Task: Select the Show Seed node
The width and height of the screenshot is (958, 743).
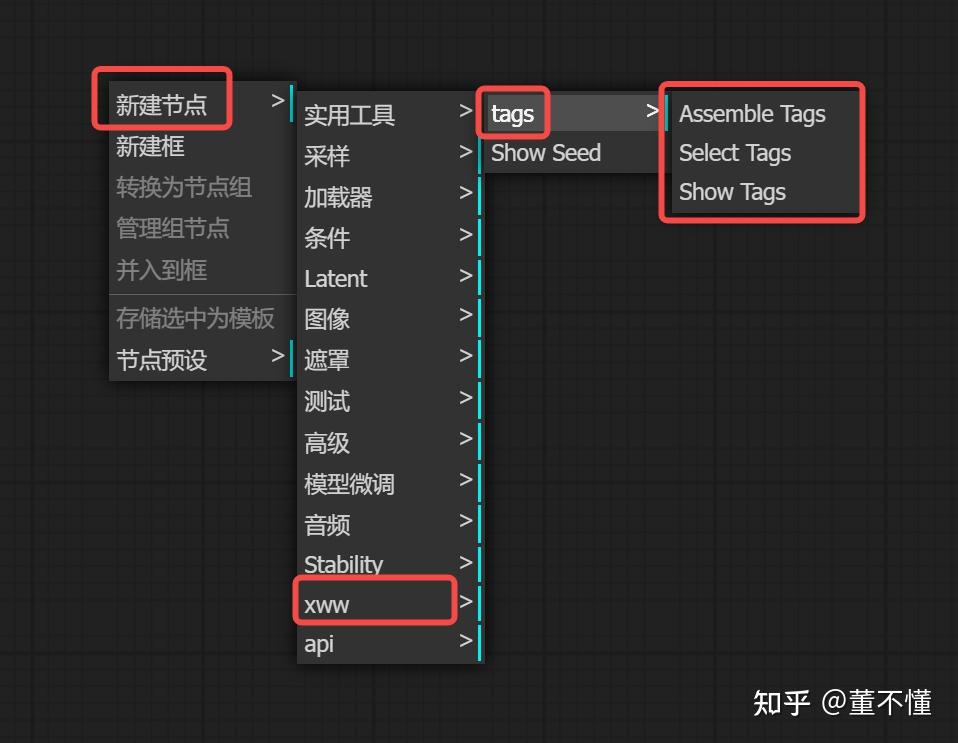Action: coord(546,152)
